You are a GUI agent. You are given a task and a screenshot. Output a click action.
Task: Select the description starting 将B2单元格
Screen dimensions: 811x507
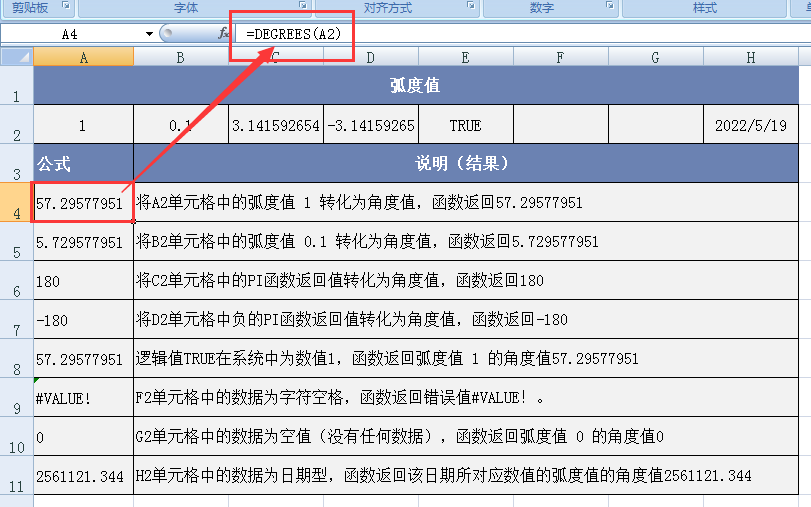pos(466,242)
